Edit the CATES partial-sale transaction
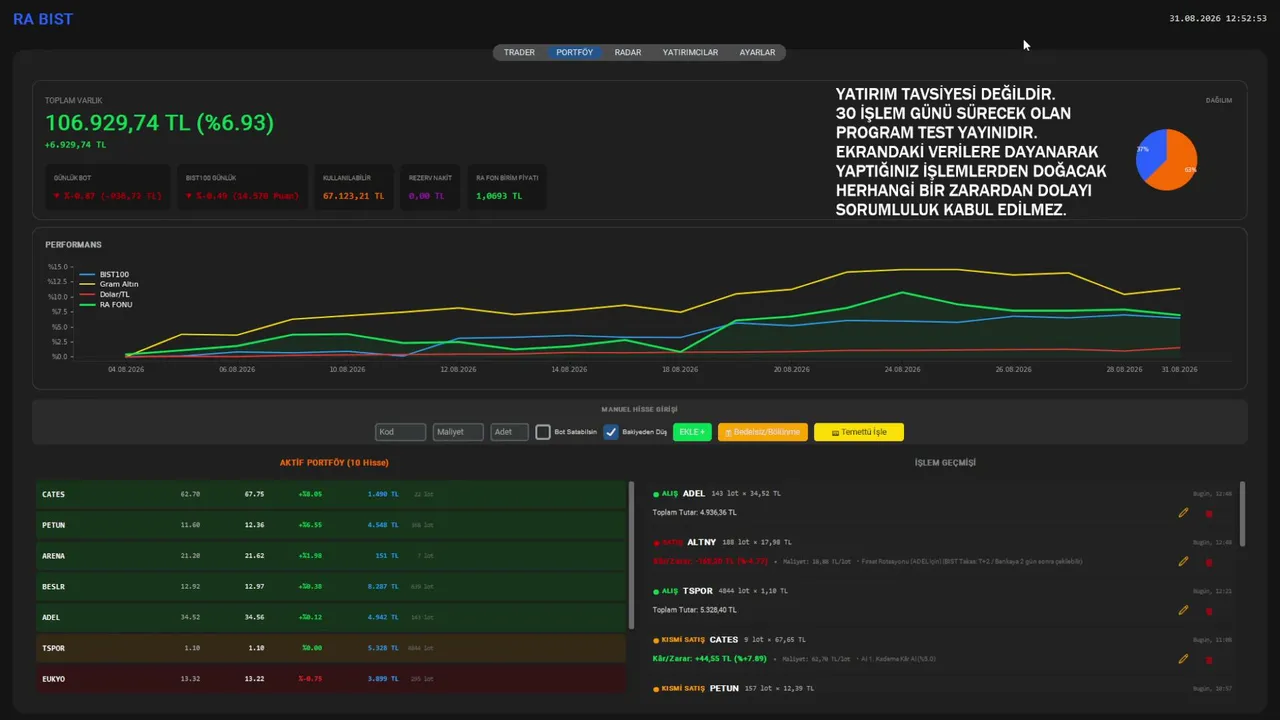 [x=1184, y=659]
